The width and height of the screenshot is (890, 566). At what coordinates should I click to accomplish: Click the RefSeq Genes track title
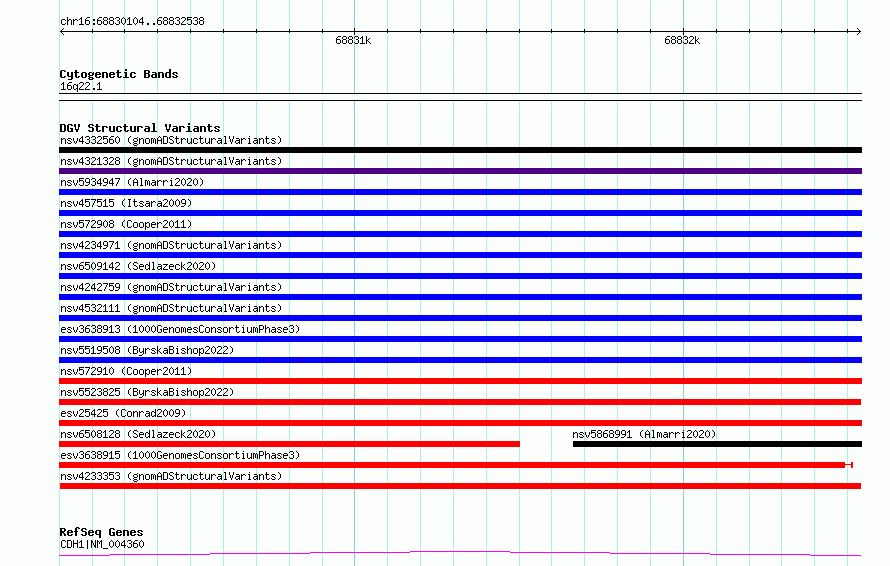click(101, 532)
